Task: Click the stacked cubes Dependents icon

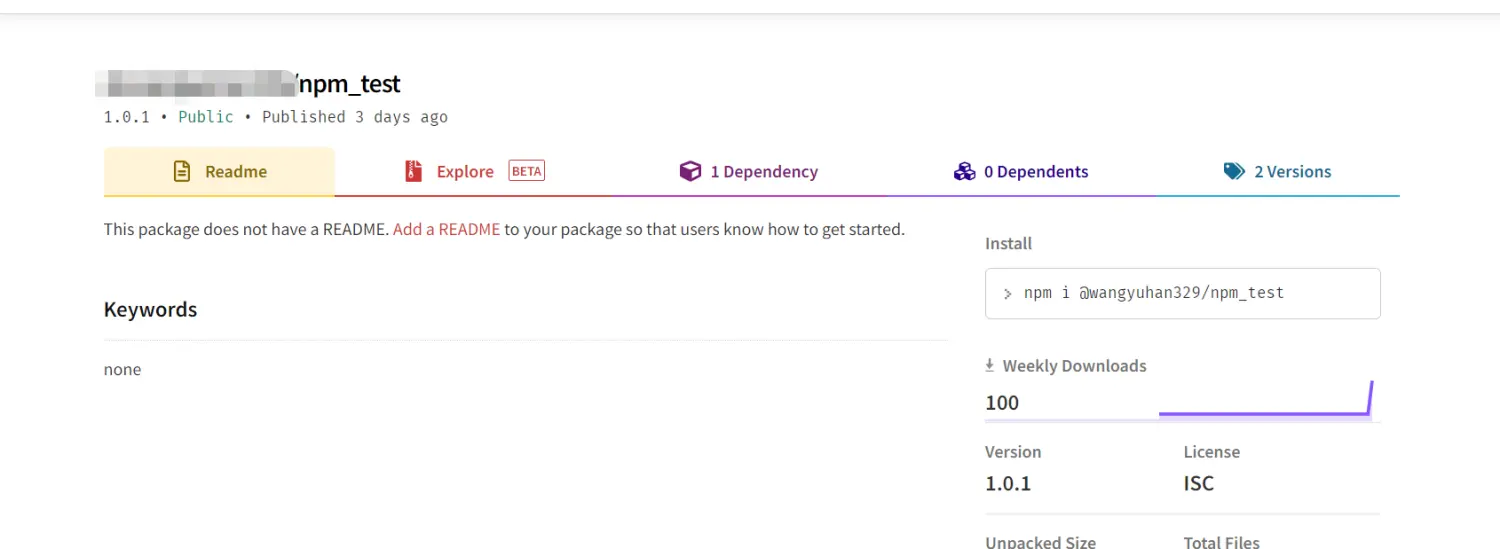Action: point(964,172)
